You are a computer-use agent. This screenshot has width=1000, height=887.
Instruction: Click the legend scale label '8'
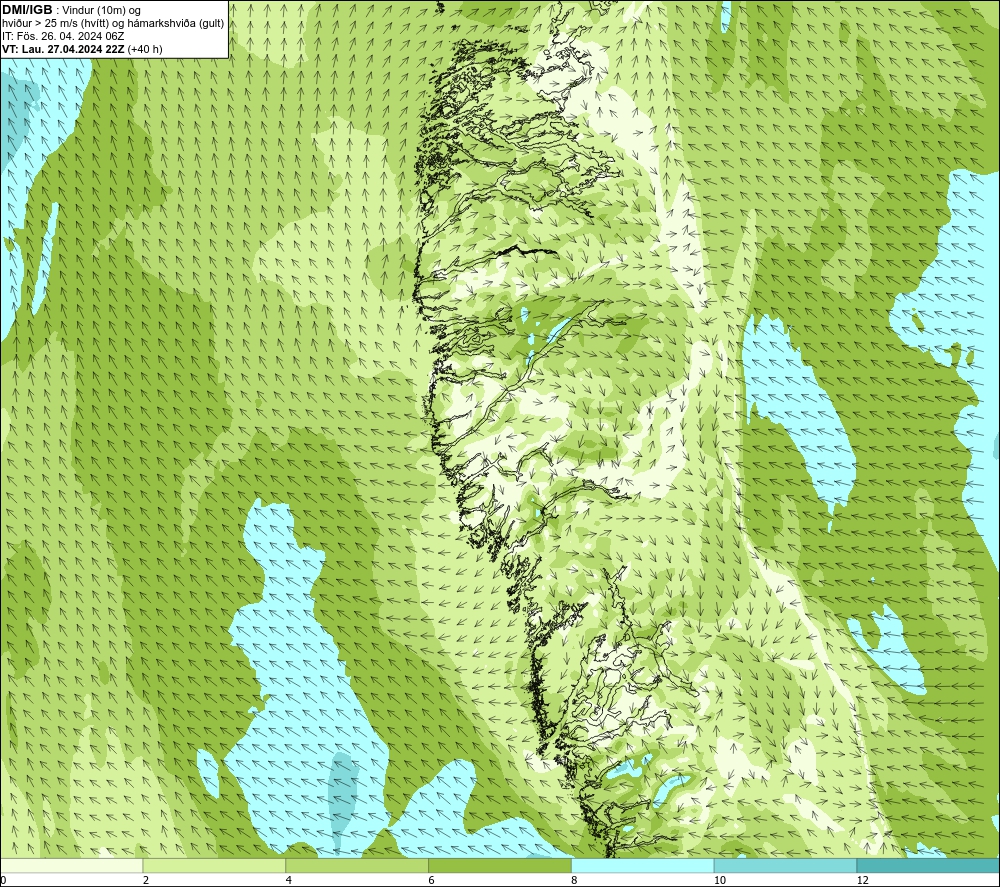pyautogui.click(x=575, y=880)
